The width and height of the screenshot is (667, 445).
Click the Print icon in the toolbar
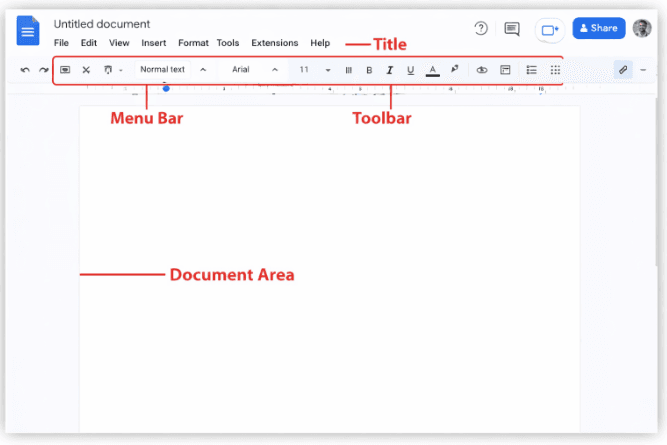point(65,70)
